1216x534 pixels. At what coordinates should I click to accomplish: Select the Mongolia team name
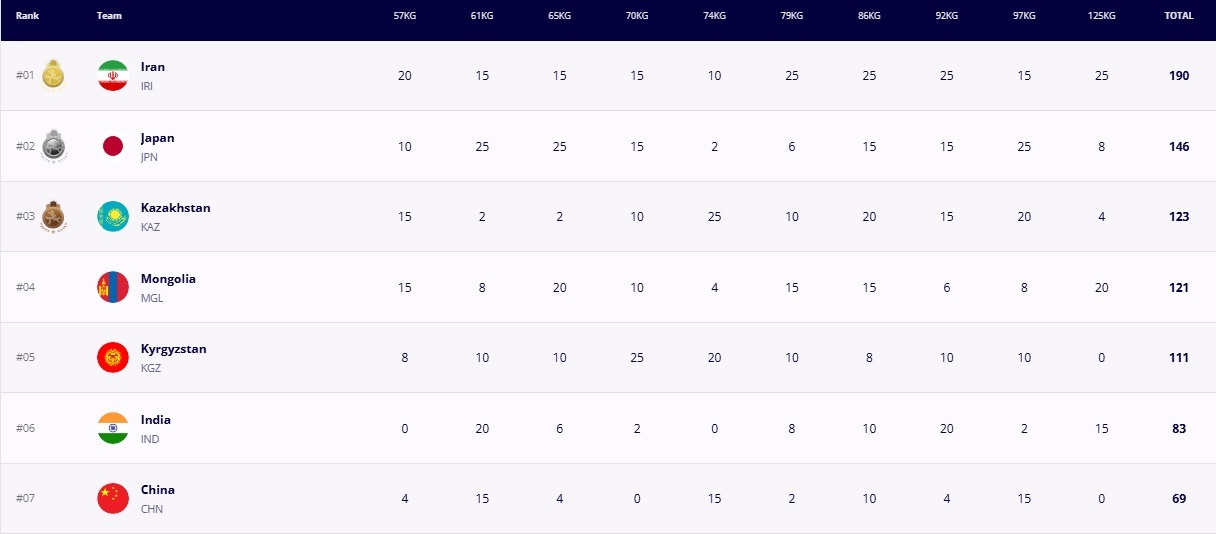pos(168,279)
